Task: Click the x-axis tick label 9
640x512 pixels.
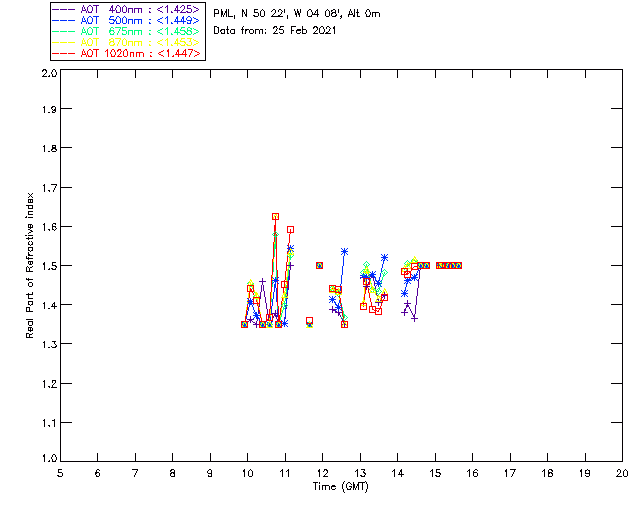Action: coord(210,473)
